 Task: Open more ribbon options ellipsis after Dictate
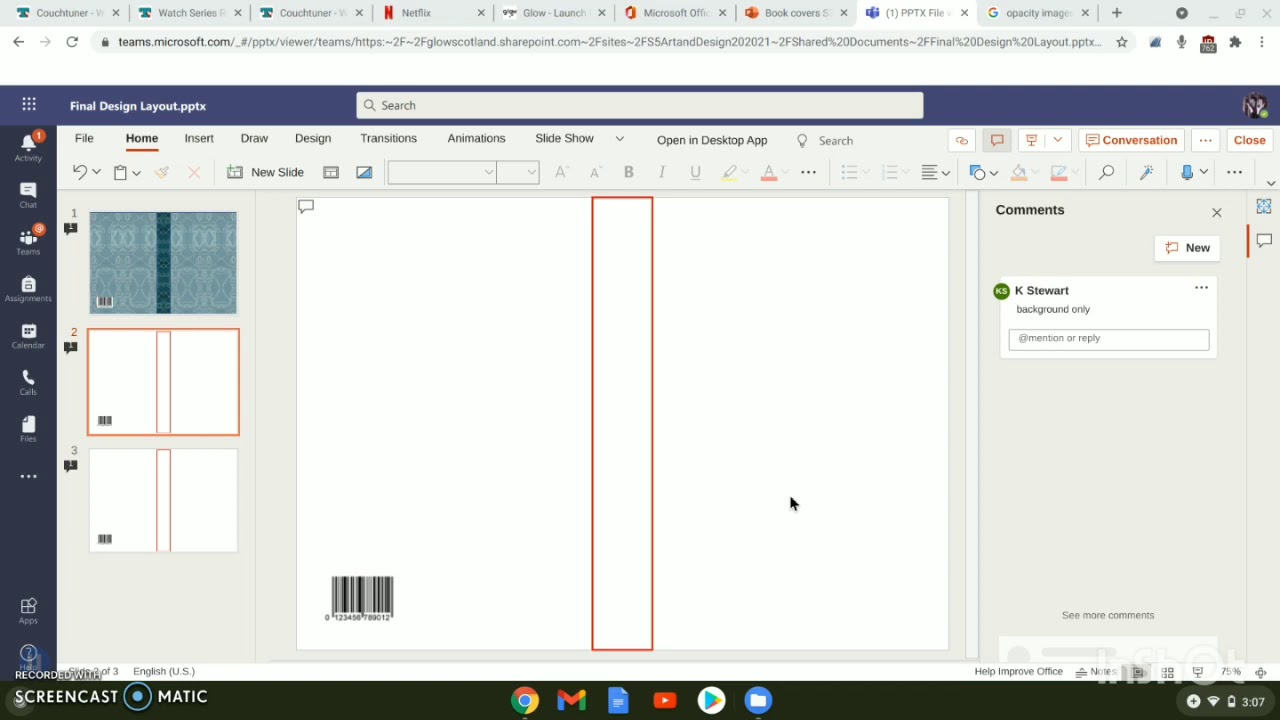click(x=1235, y=172)
